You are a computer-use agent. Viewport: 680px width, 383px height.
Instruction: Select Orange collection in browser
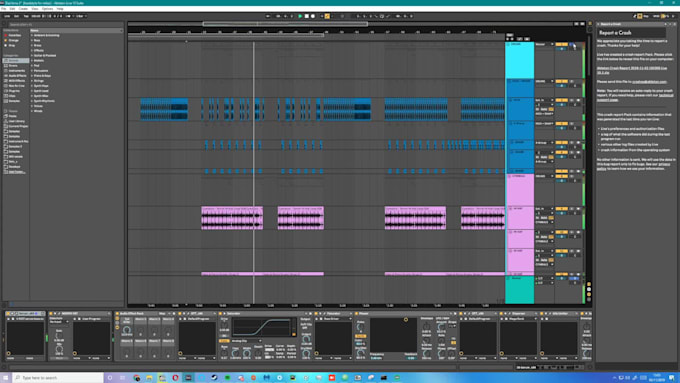pos(13,40)
